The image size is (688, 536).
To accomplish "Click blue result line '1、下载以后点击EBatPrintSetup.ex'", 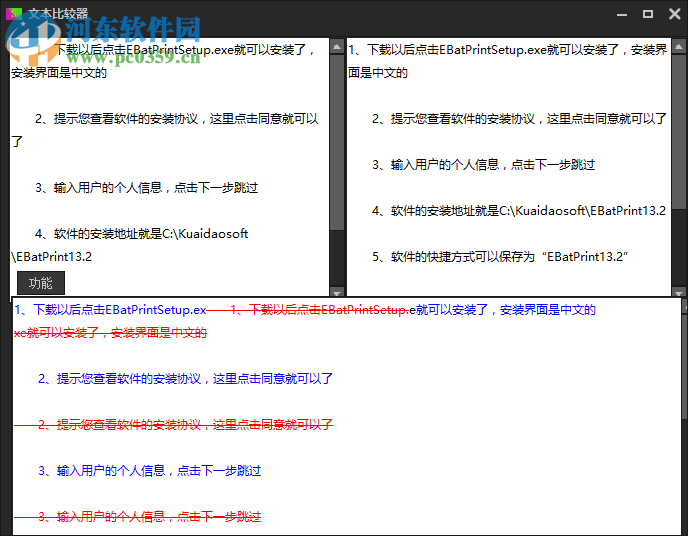I will (x=110, y=310).
